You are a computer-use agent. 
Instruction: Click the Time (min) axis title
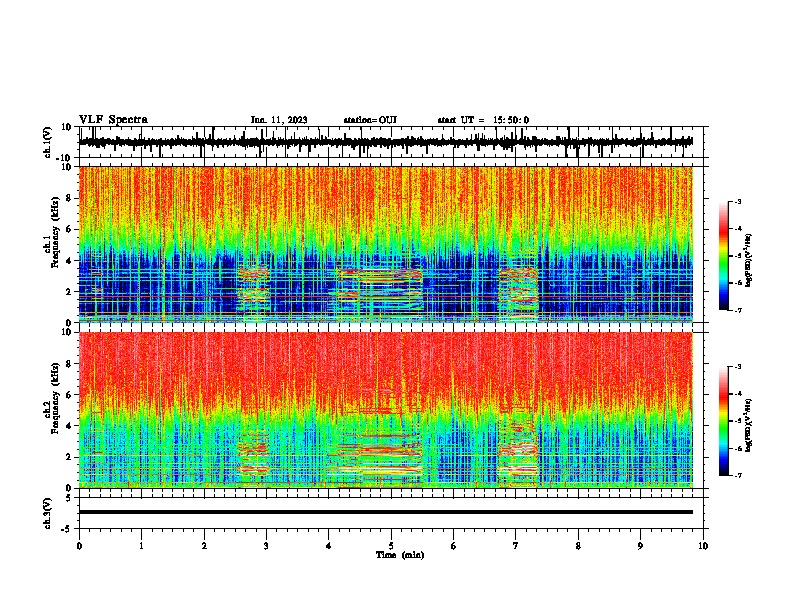coord(400,555)
